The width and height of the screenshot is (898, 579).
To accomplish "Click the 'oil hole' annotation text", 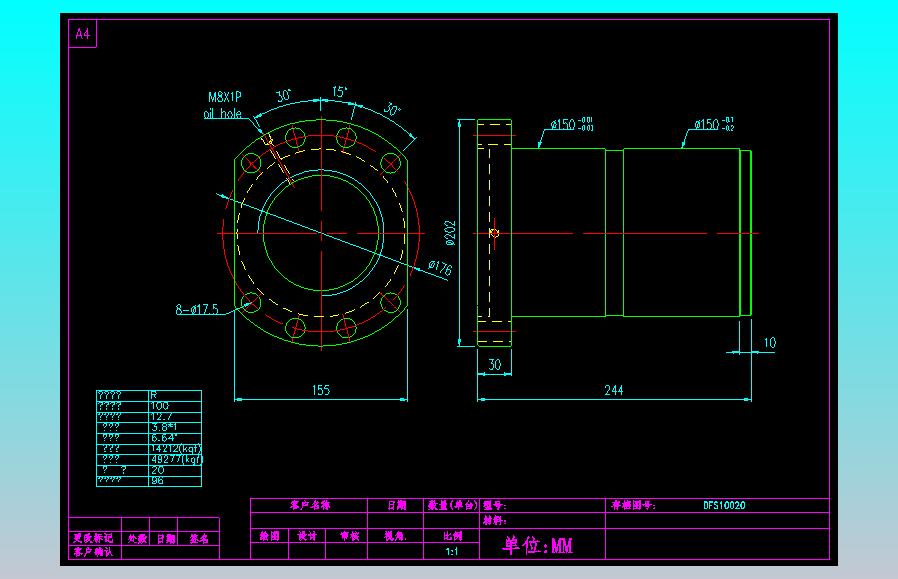I will tap(223, 113).
